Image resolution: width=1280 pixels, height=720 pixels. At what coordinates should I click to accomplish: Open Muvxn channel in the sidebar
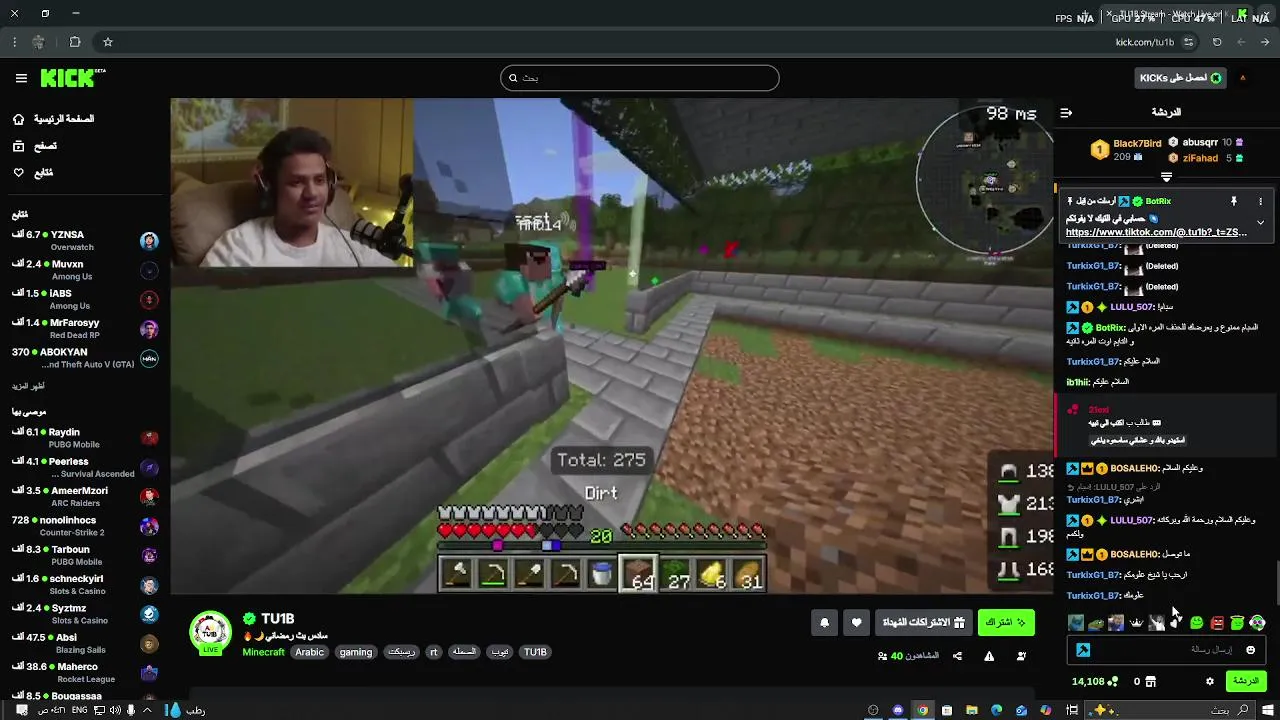coord(85,270)
